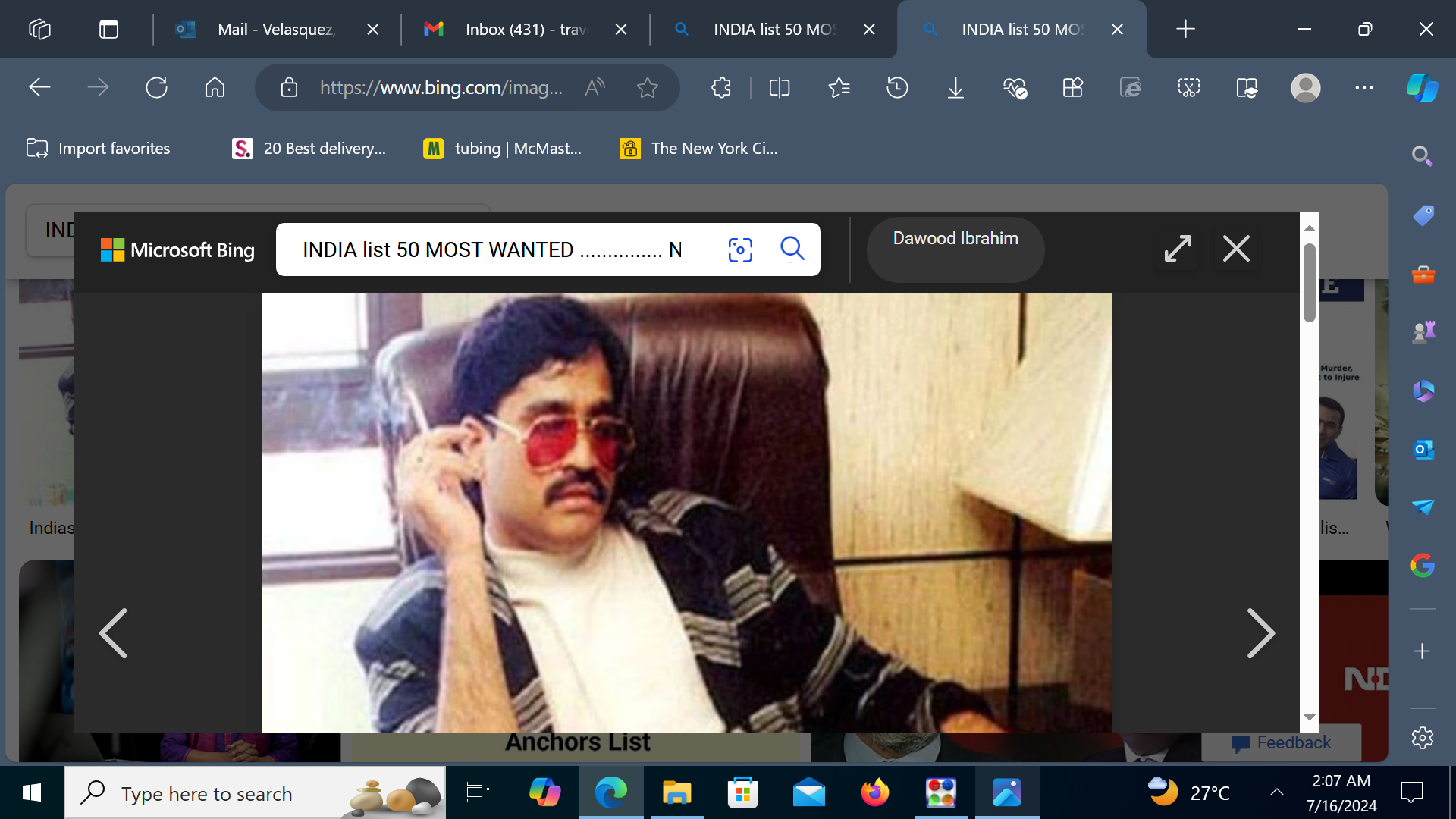1456x819 pixels.
Task: Show hidden system tray icons
Action: (x=1277, y=793)
